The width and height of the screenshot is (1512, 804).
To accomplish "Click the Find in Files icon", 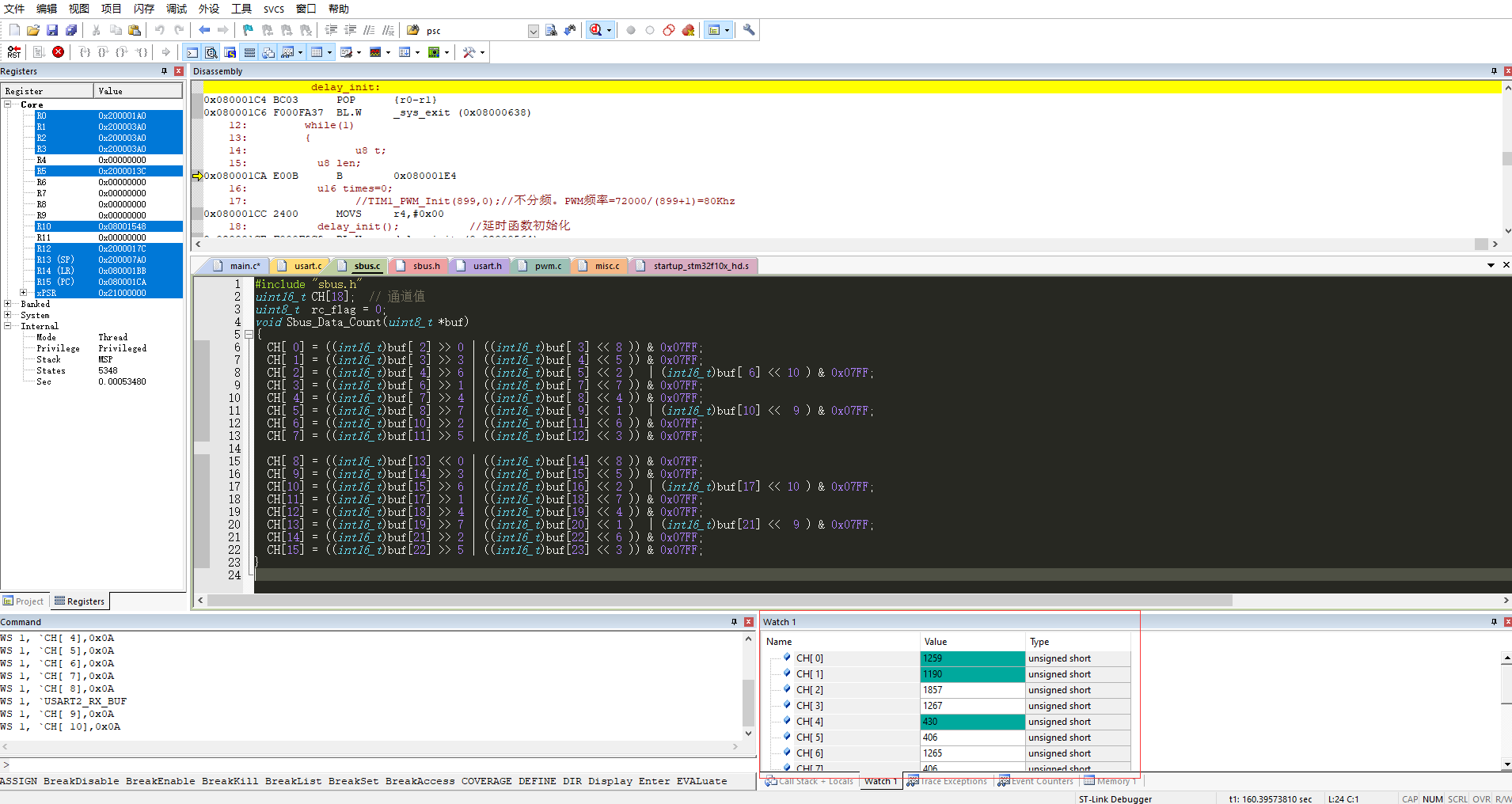I will [412, 30].
